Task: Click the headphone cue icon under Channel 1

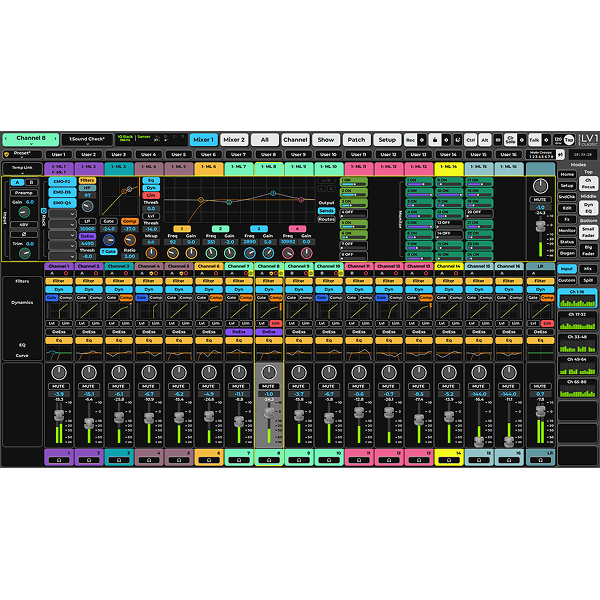Action: (59, 460)
